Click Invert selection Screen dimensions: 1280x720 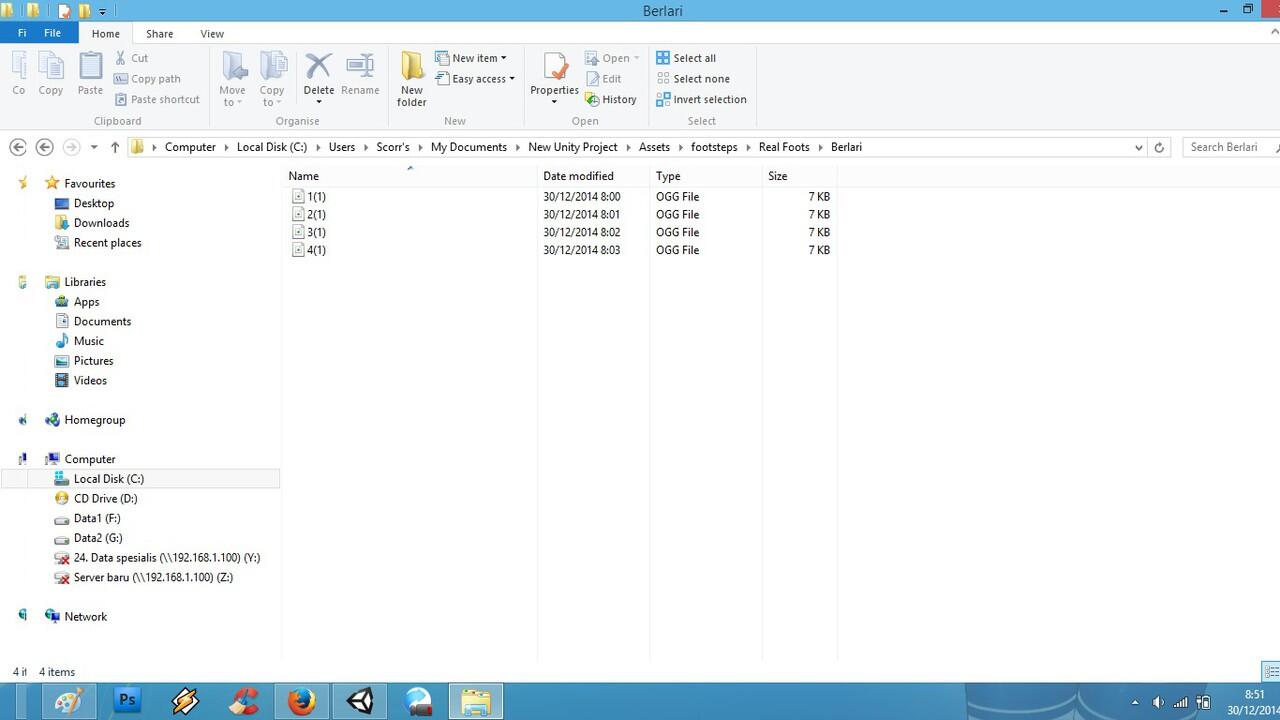click(x=702, y=99)
